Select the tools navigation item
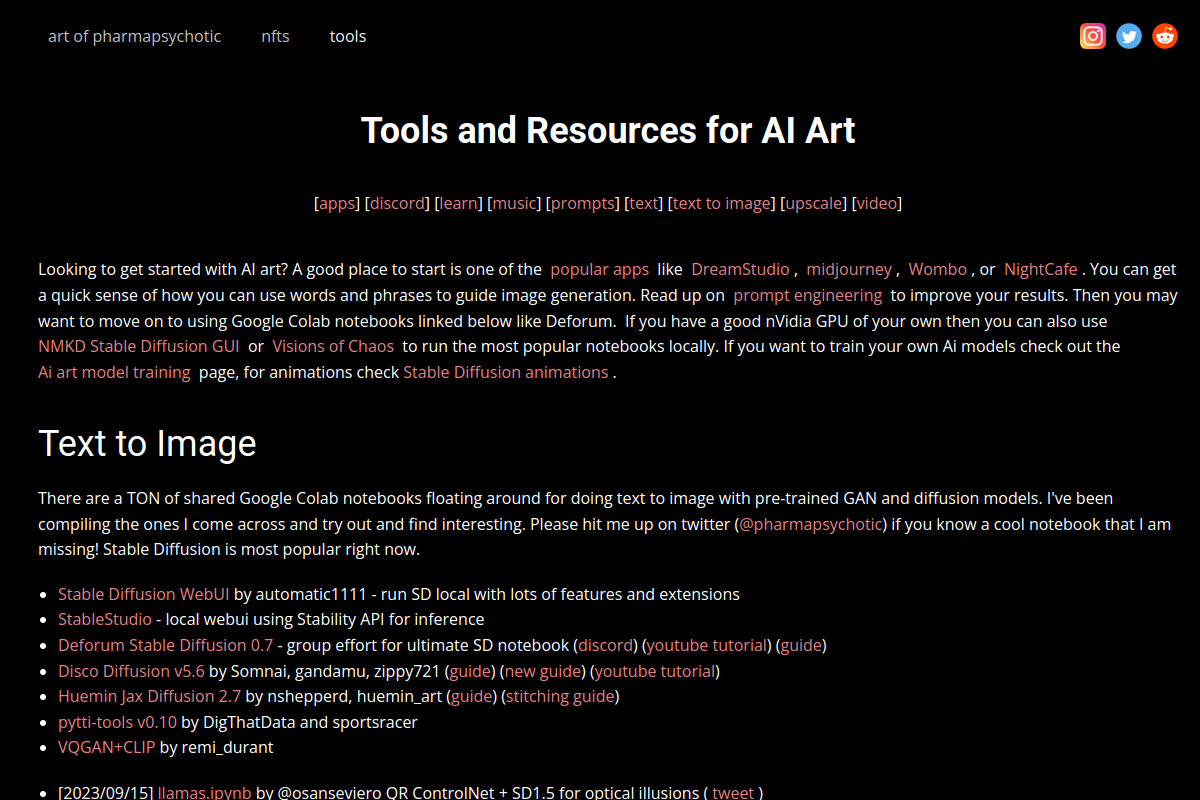Viewport: 1200px width, 800px height. pyautogui.click(x=348, y=36)
